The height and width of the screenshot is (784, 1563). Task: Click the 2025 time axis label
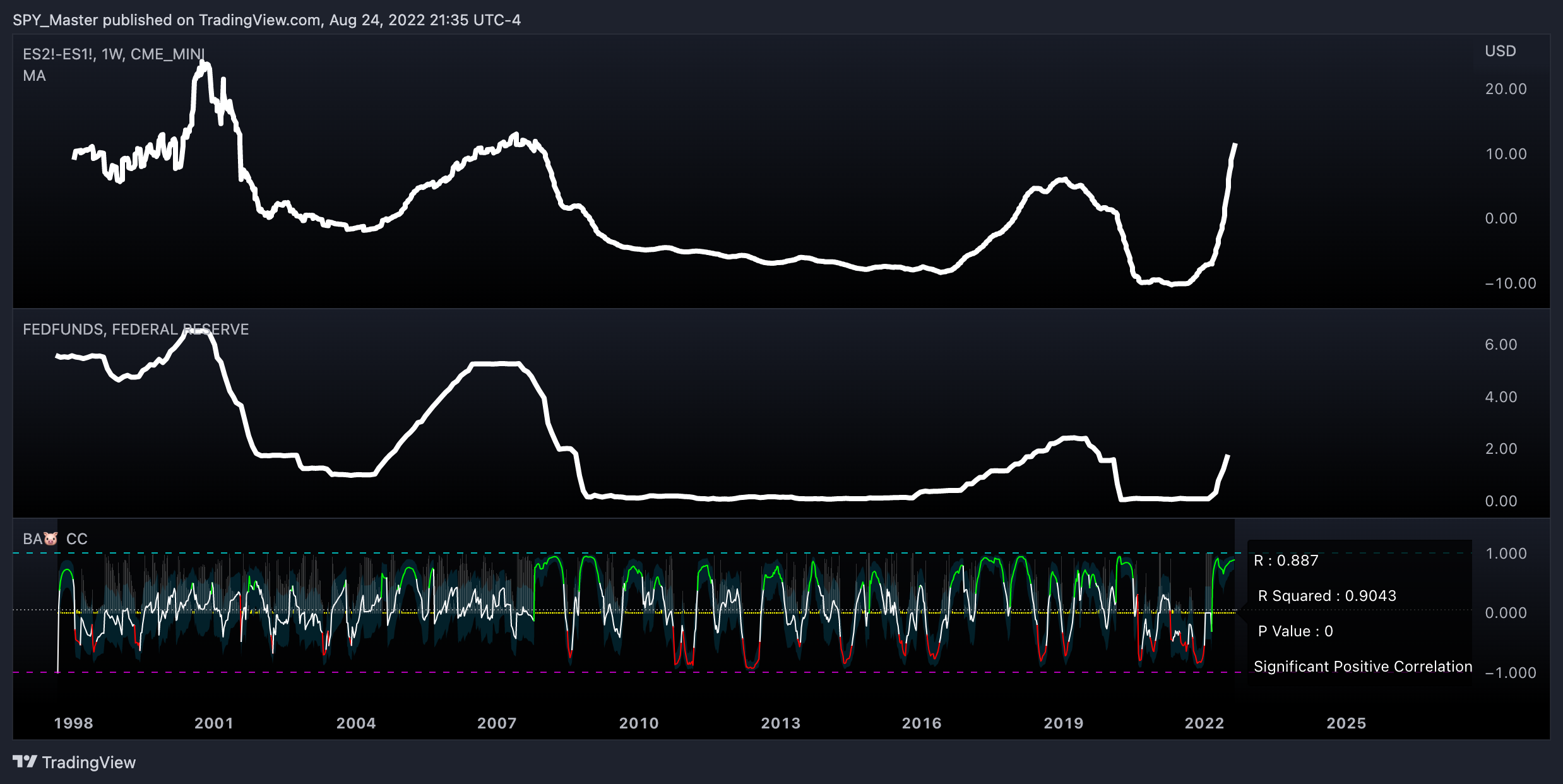tap(1346, 723)
